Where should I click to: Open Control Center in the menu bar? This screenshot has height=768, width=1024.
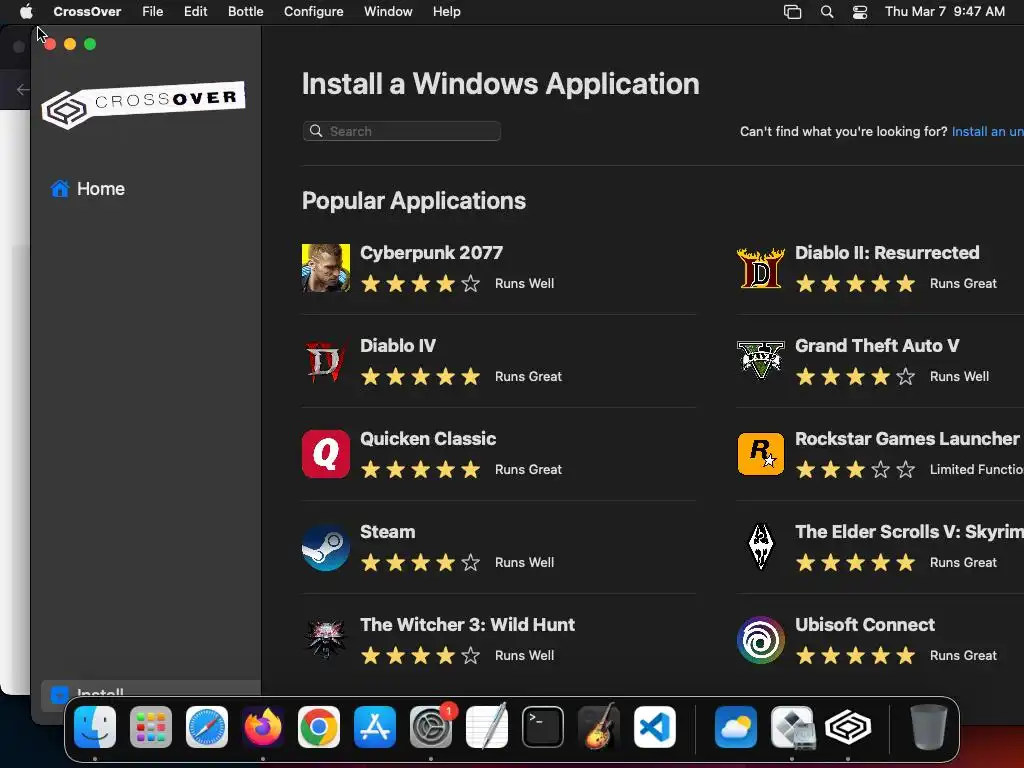[x=860, y=12]
